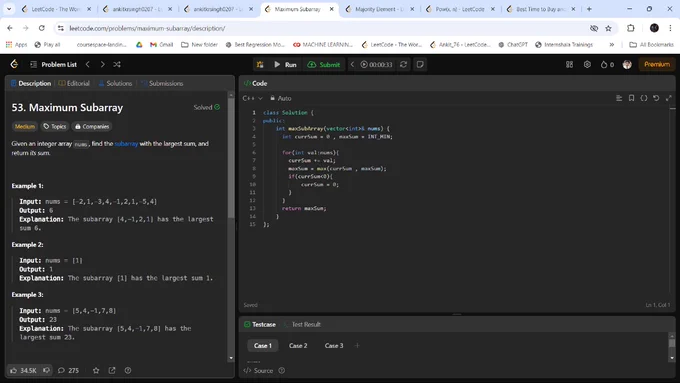Open the browser tab search dropdown

(x=9, y=9)
